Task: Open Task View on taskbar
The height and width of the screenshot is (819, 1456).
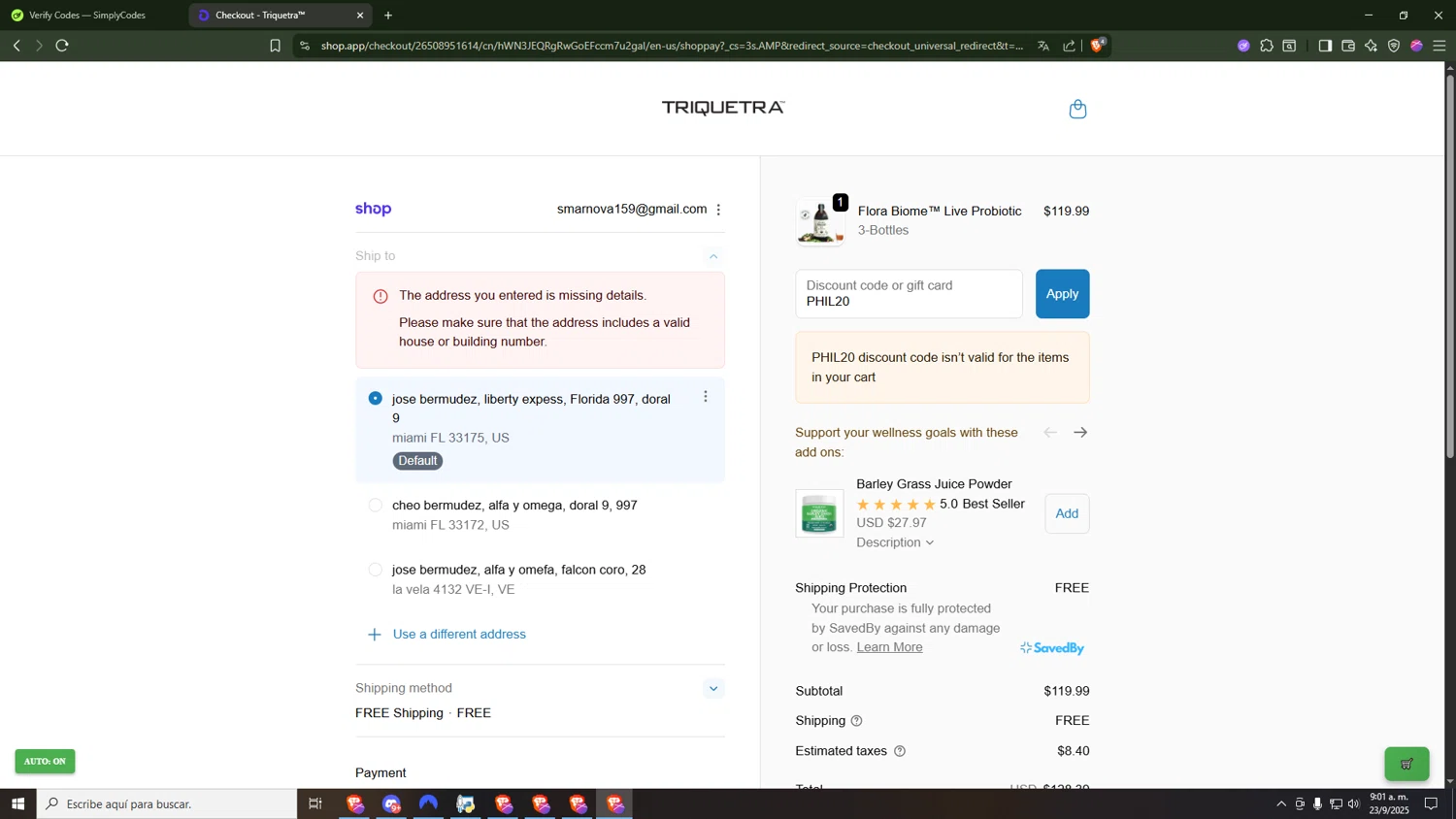Action: (315, 803)
